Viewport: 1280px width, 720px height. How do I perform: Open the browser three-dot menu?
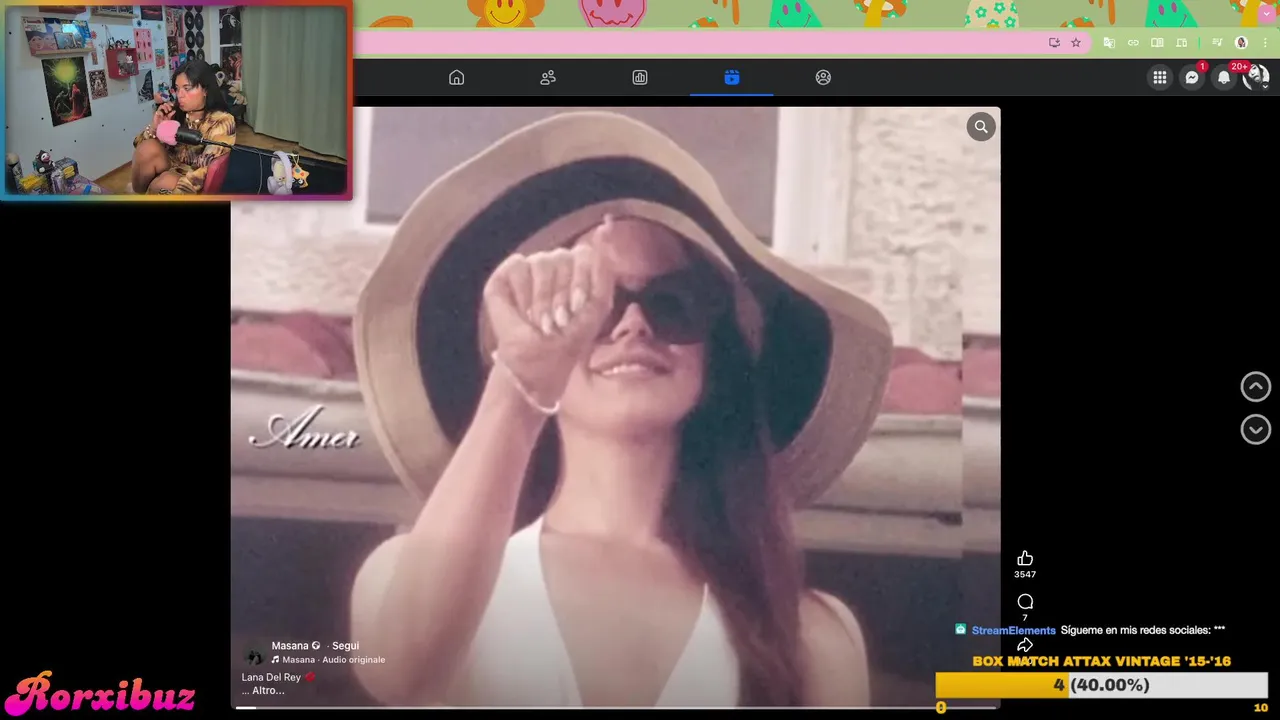click(1266, 42)
